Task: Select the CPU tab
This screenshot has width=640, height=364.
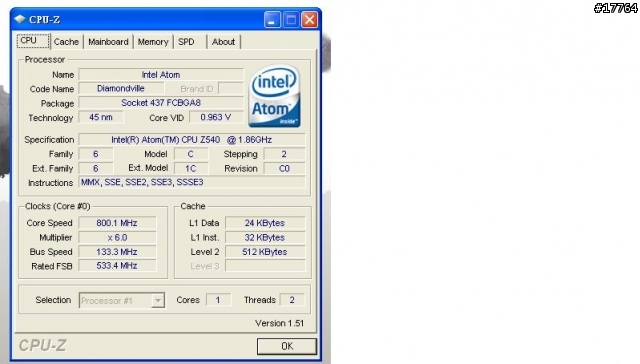Action: point(33,41)
